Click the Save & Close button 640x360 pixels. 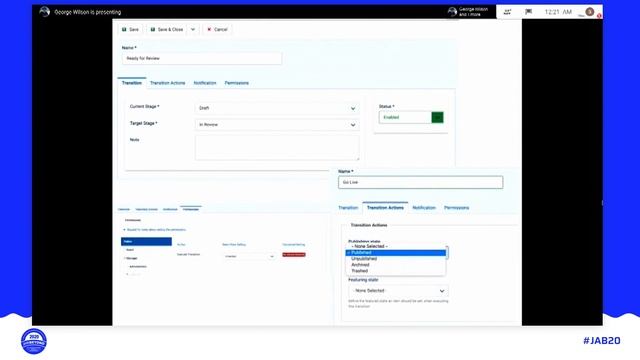[167, 29]
